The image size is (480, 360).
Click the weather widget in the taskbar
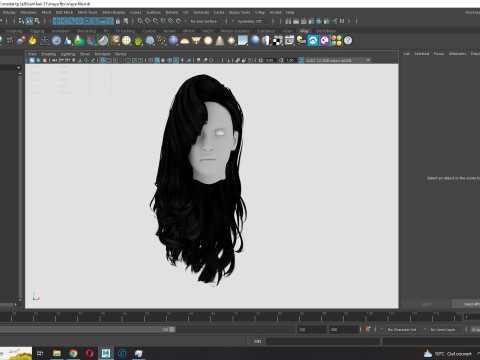pos(448,354)
